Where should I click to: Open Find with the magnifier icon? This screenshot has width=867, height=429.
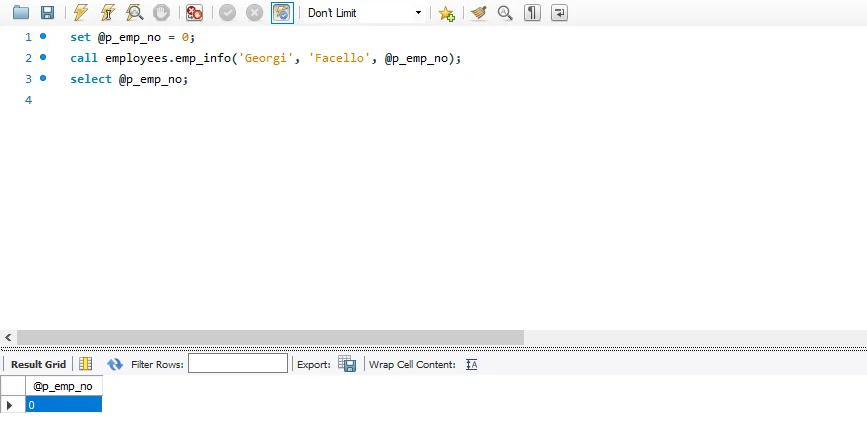(505, 13)
